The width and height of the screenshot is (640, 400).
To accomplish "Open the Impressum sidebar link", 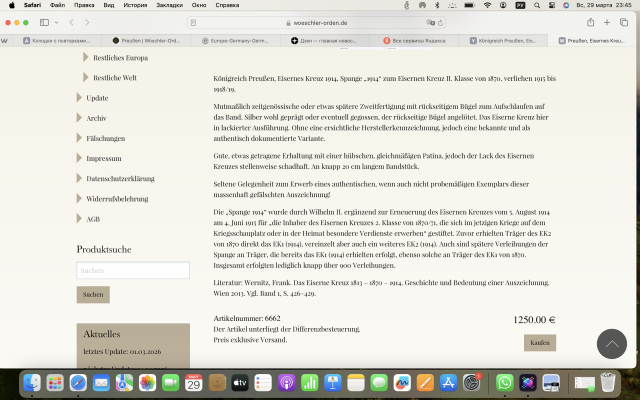I will (104, 158).
